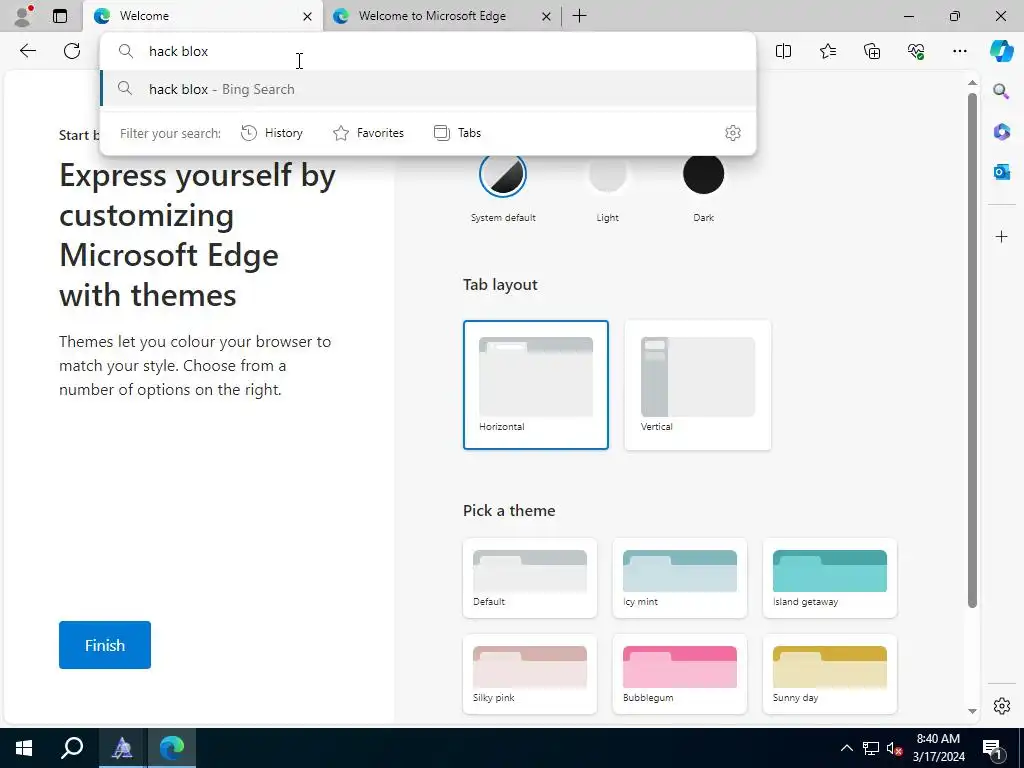
Task: Pick the Island getaway theme
Action: [829, 578]
